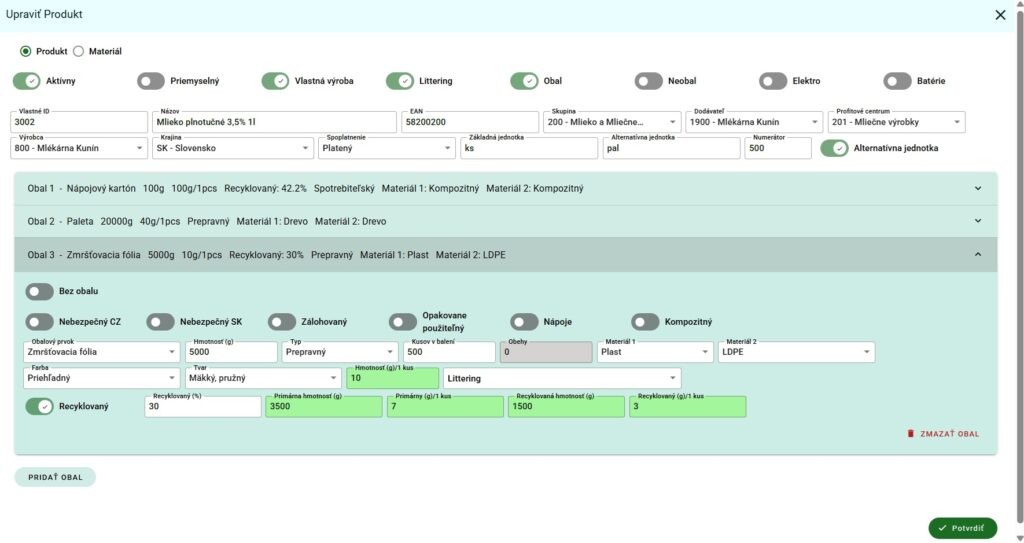This screenshot has width=1024, height=543.
Task: Select the Materiál radio button
Action: (x=79, y=51)
